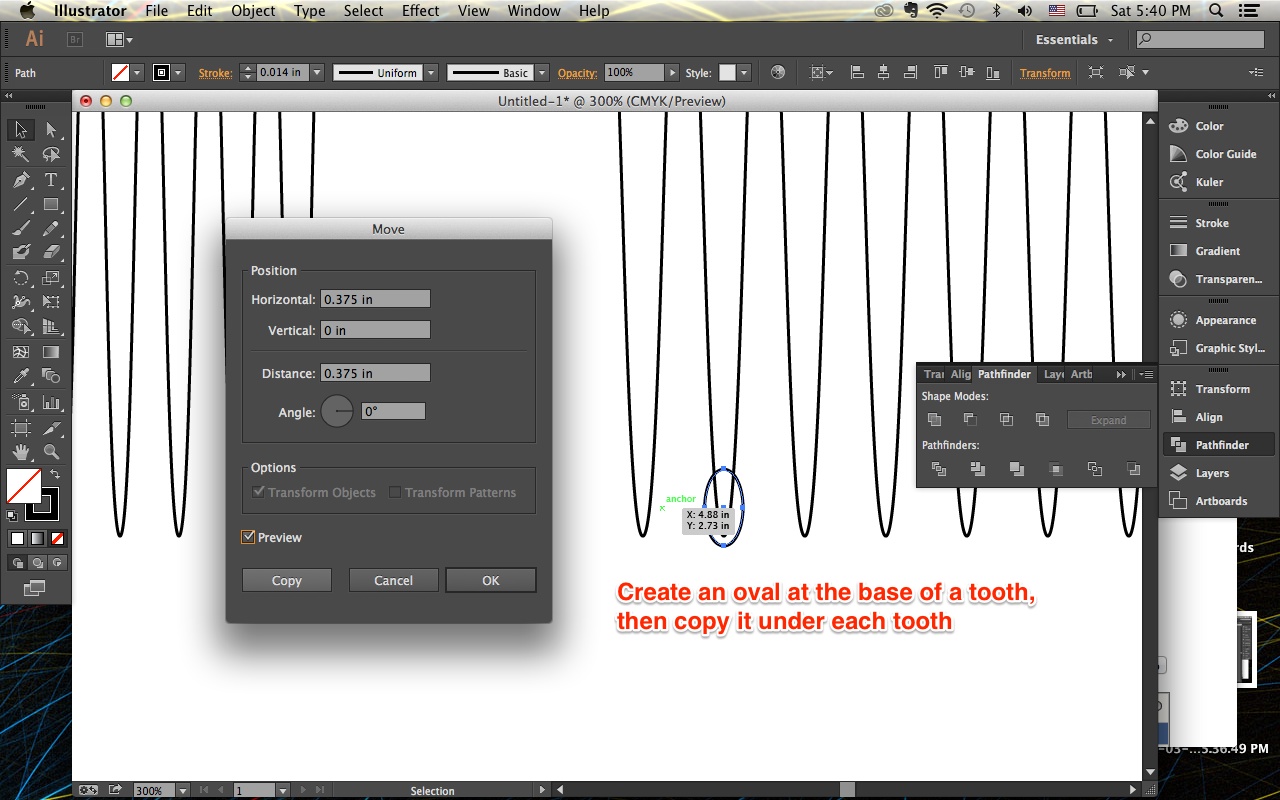Select the Lasso tool
Screen dimensions: 1280x800
[x=51, y=155]
